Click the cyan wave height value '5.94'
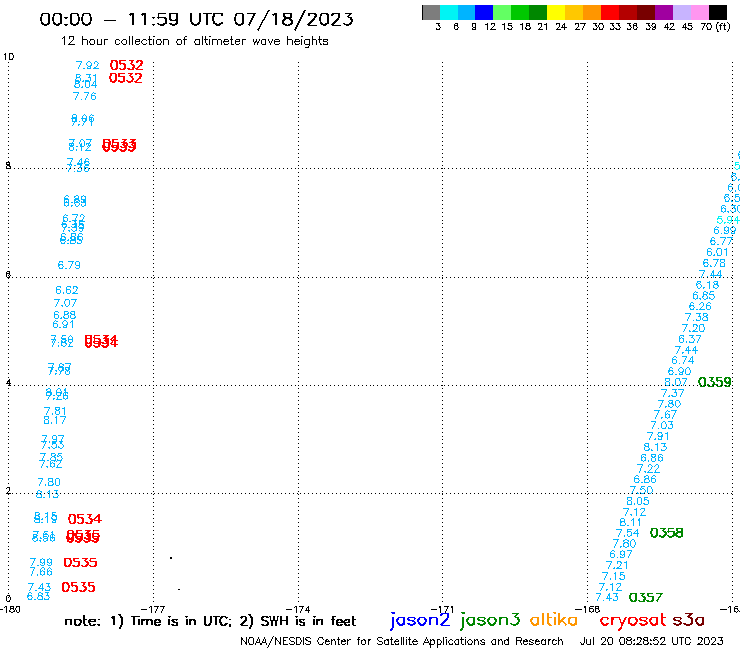Viewport: 740px width, 650px height. click(x=728, y=220)
